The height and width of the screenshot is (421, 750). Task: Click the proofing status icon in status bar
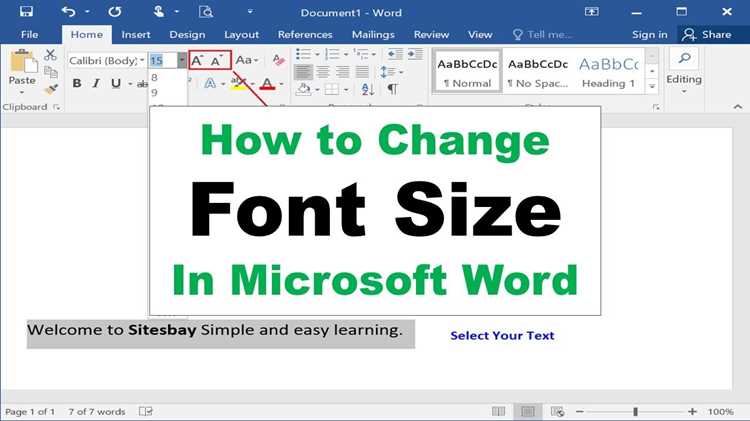[145, 411]
